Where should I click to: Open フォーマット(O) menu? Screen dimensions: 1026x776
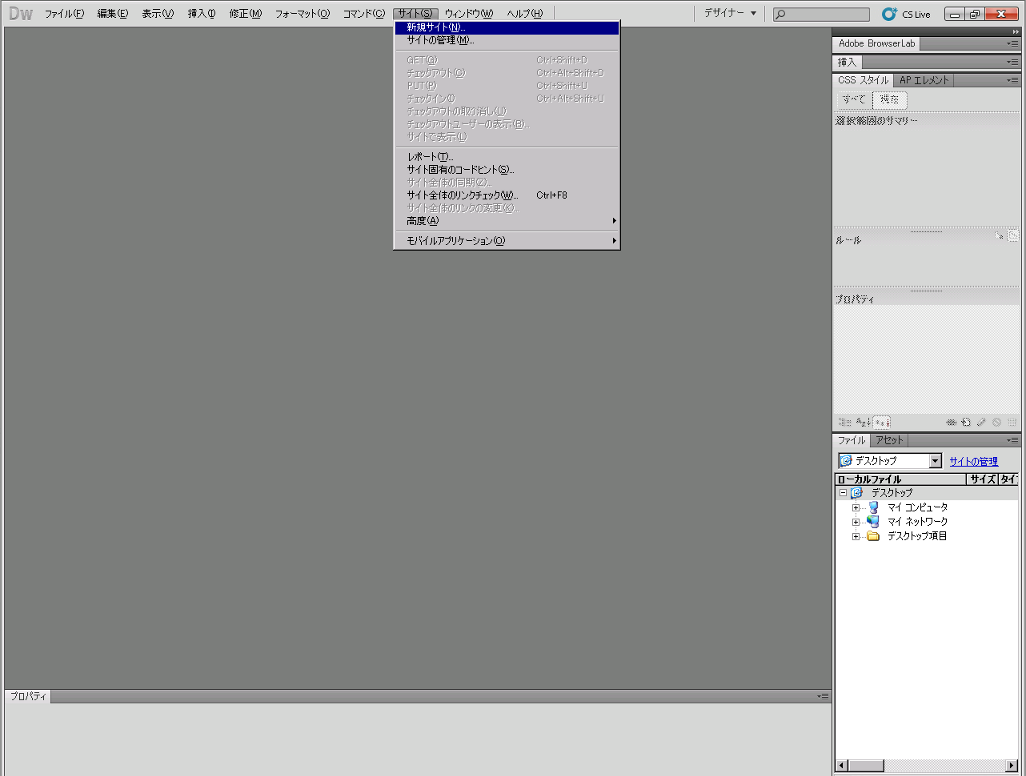(x=302, y=14)
